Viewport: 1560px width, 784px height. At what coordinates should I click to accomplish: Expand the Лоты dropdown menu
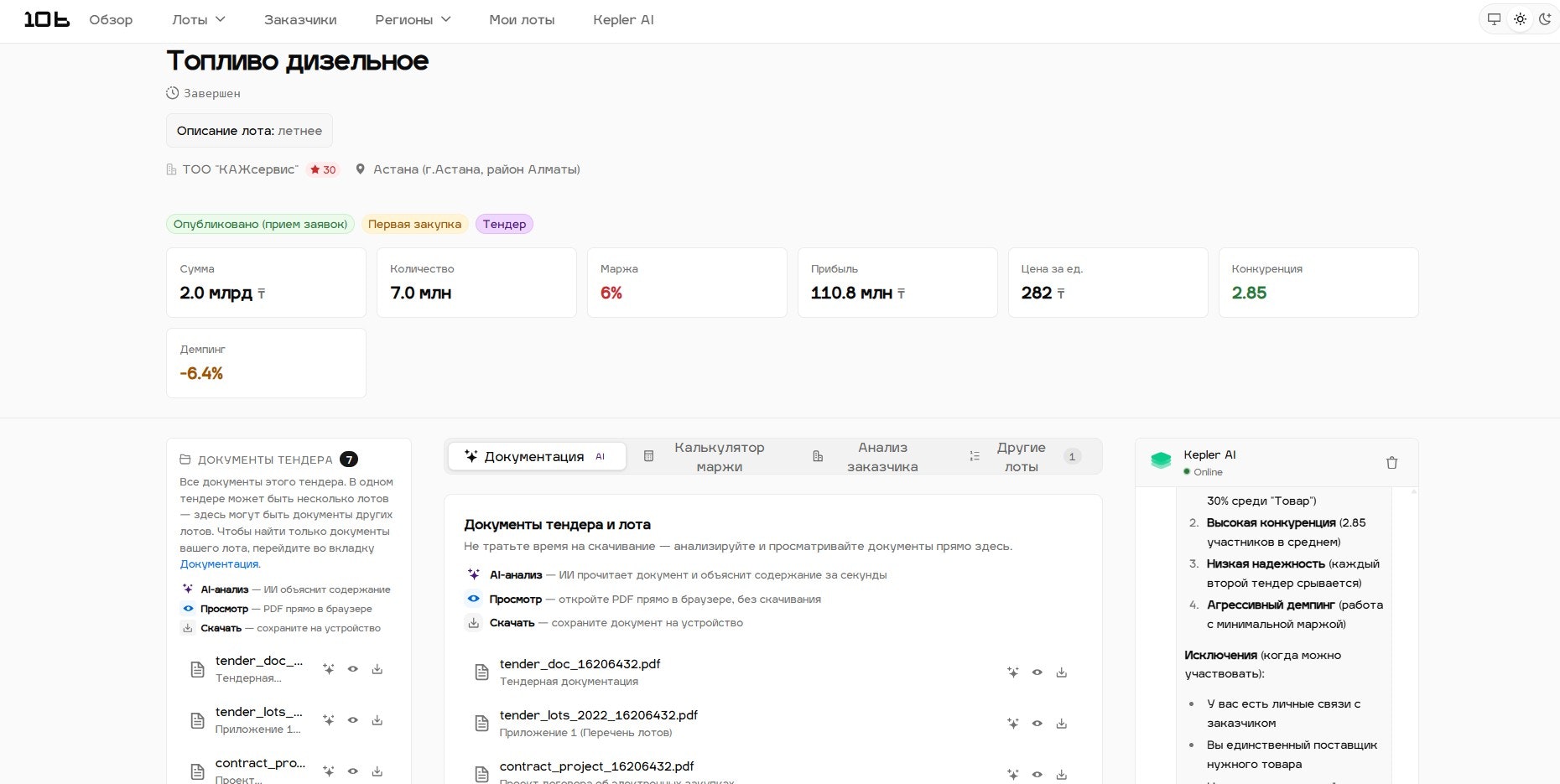pyautogui.click(x=199, y=19)
